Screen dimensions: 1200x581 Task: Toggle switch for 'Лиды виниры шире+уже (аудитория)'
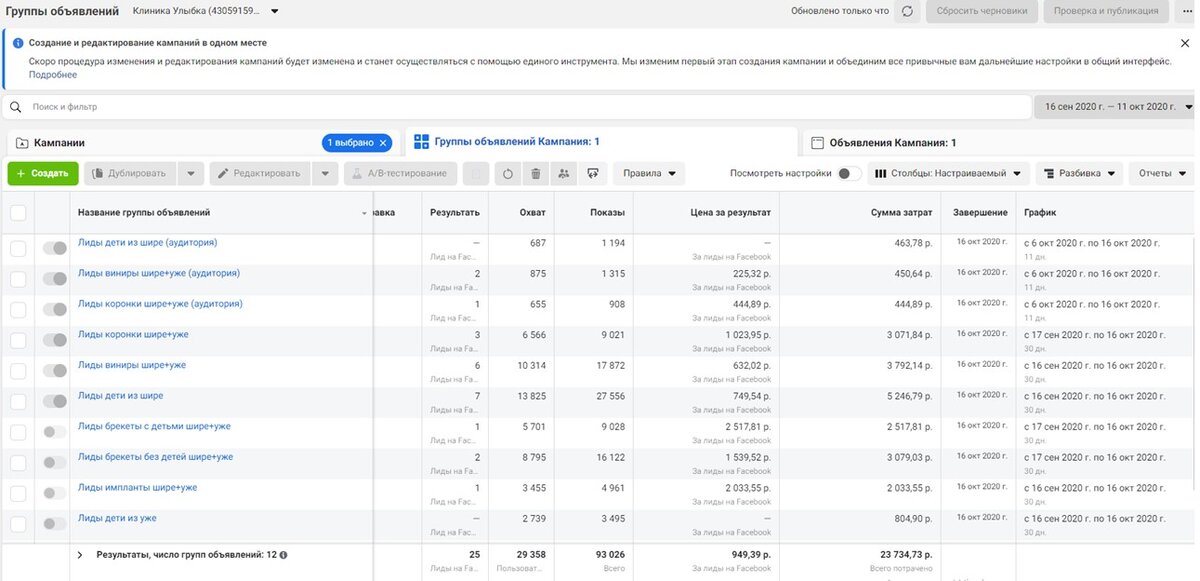54,279
